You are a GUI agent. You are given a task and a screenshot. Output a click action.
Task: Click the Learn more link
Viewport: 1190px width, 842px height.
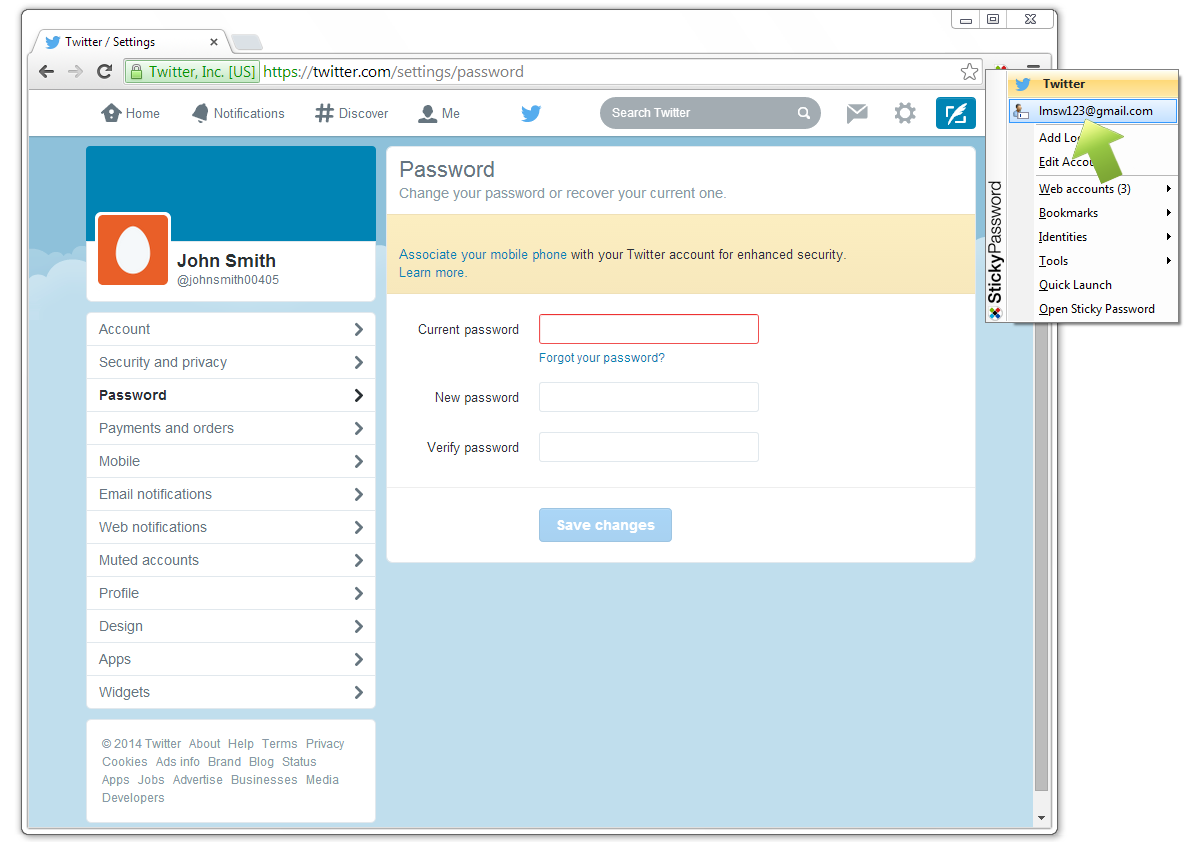coord(432,273)
